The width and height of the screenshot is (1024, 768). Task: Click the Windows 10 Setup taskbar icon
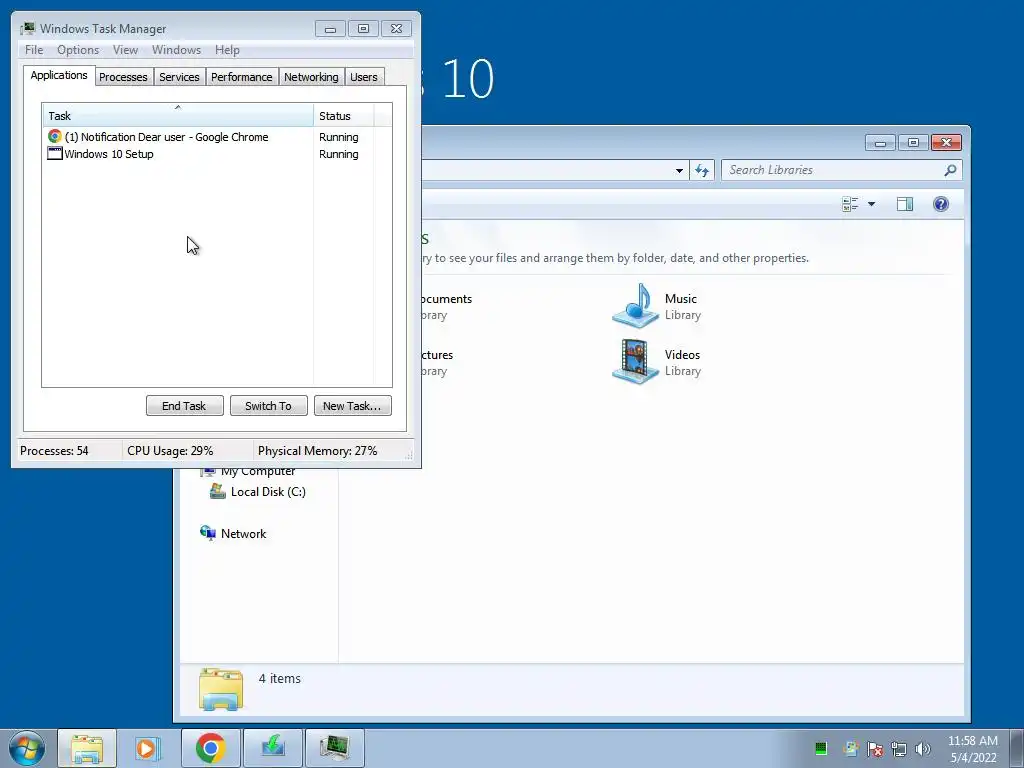tap(273, 748)
